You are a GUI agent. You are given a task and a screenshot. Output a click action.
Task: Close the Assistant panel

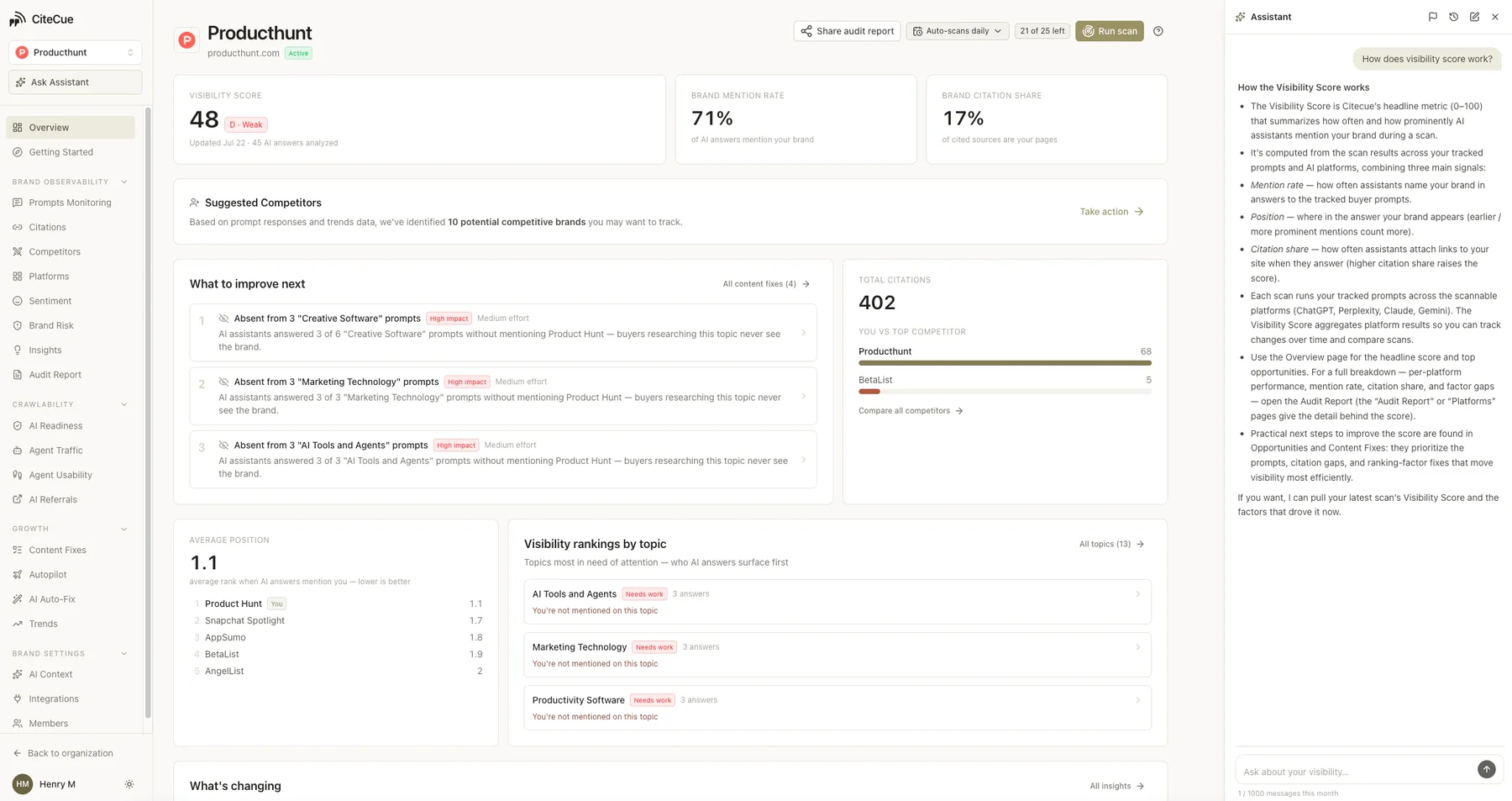tap(1495, 17)
